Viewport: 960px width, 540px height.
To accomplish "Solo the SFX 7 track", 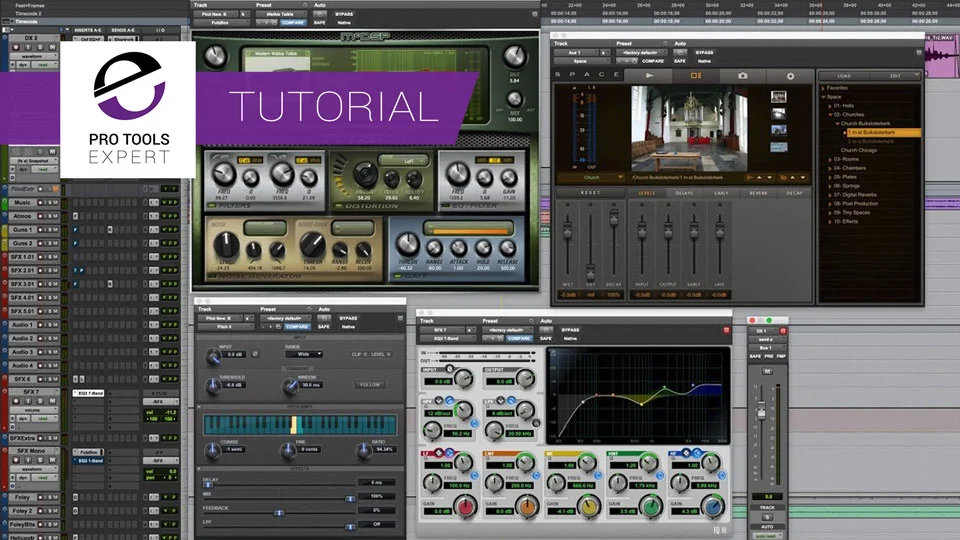I will (x=41, y=401).
